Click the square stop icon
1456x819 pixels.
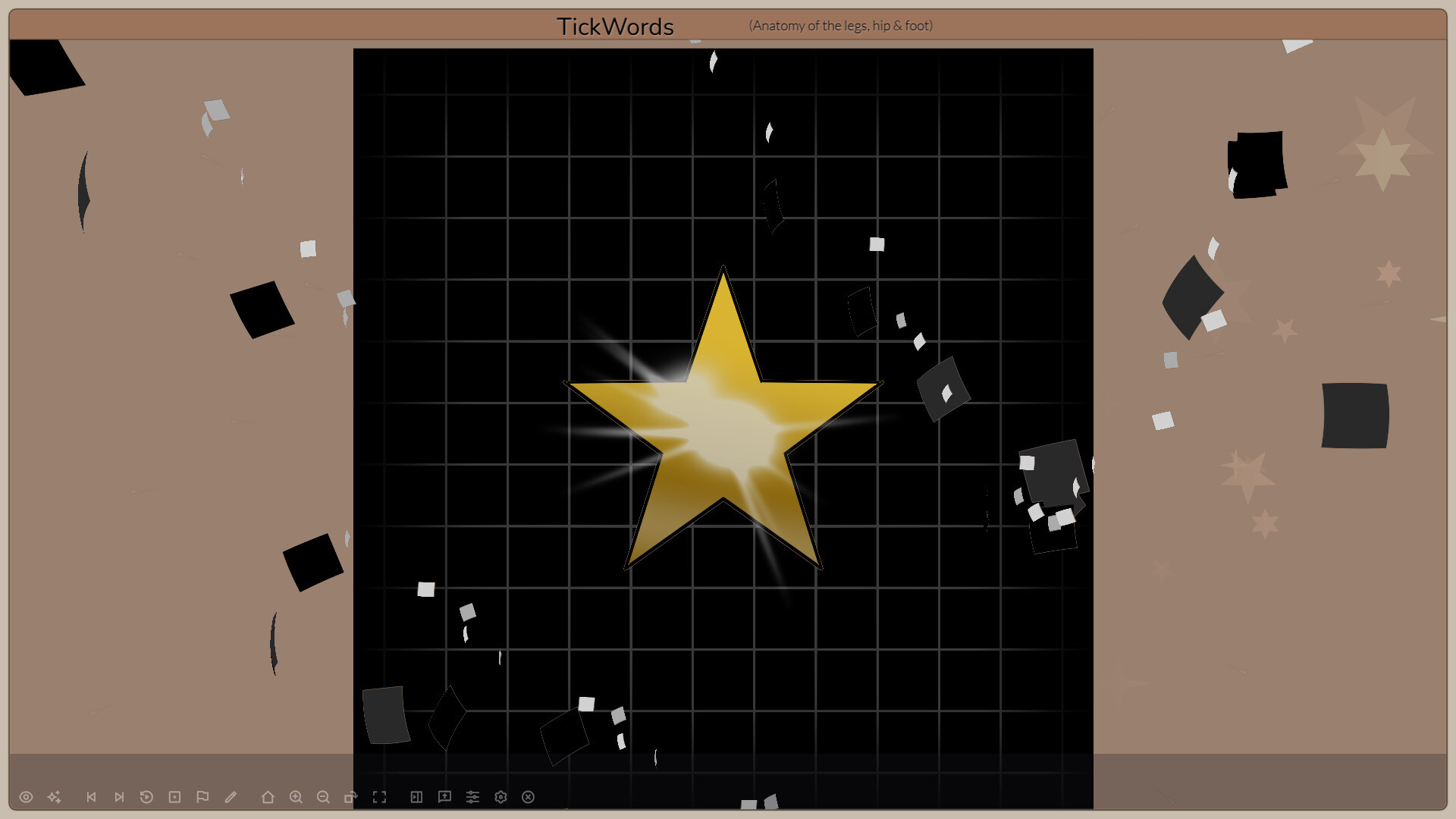click(x=174, y=797)
